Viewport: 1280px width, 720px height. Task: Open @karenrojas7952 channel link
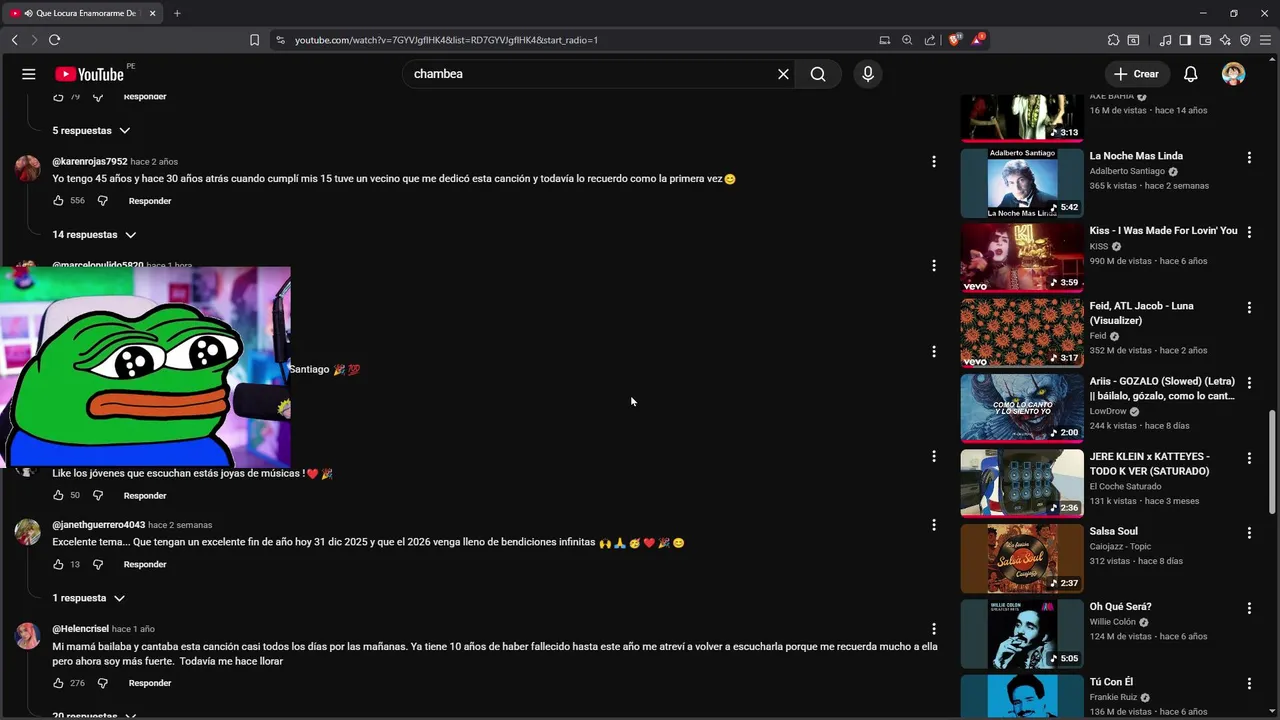click(90, 162)
